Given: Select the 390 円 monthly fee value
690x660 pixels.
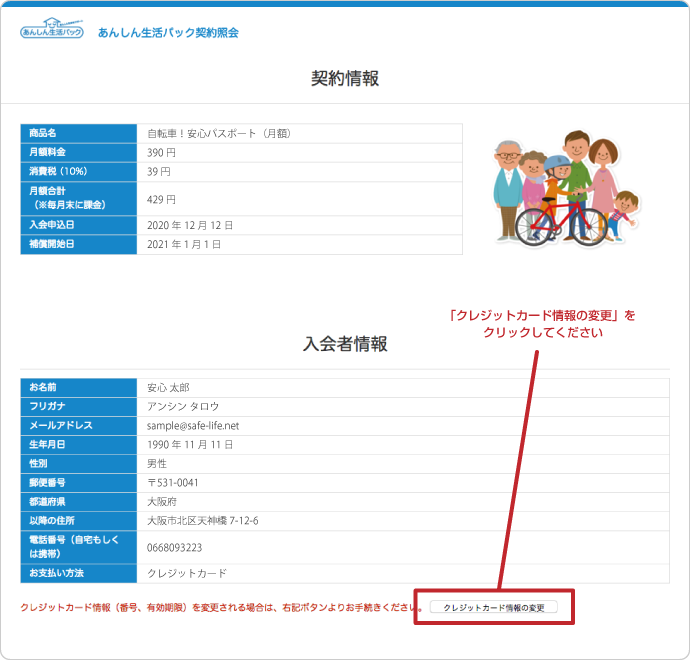Looking at the screenshot, I should pyautogui.click(x=161, y=153).
